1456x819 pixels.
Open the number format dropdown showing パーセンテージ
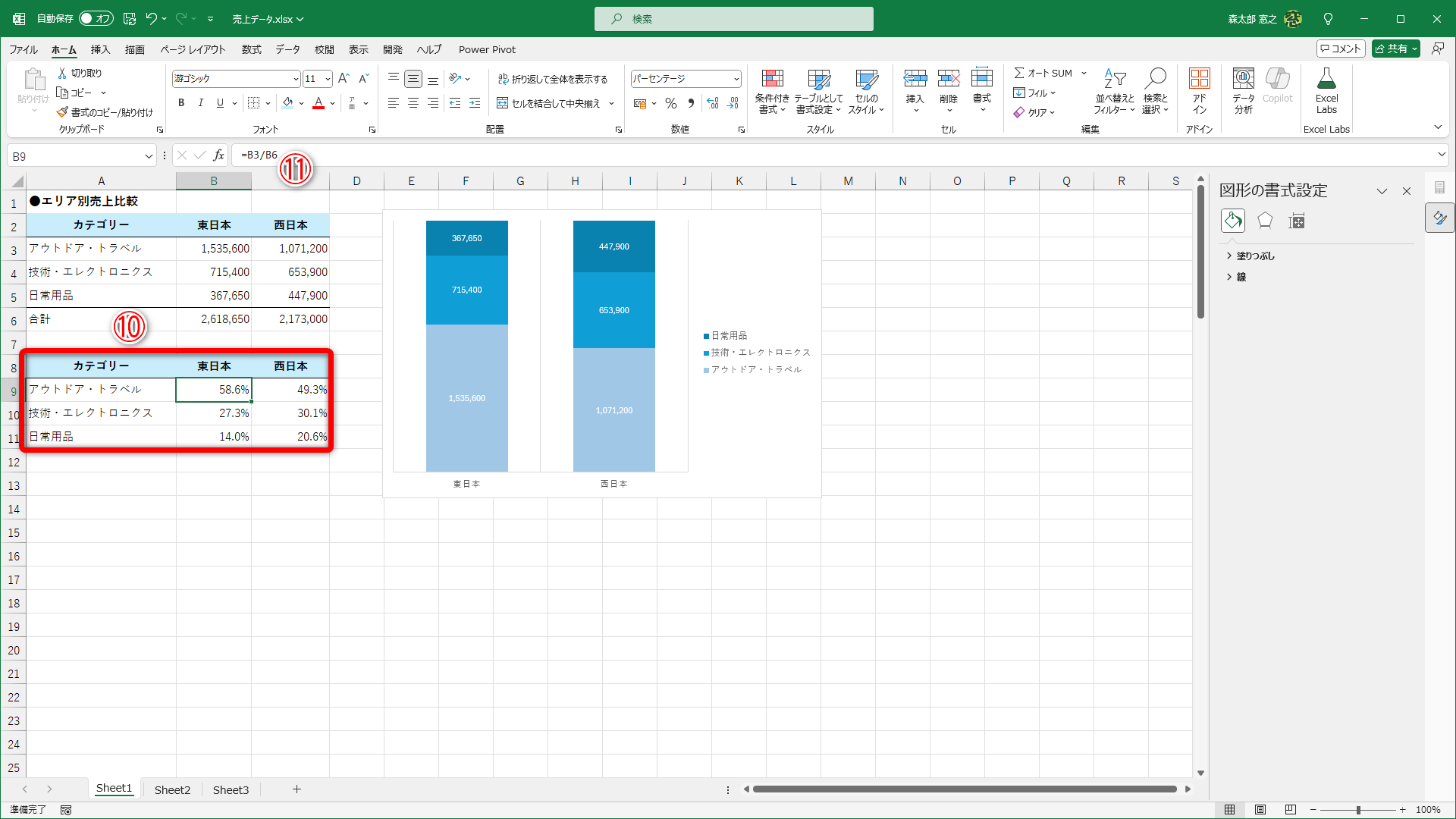click(736, 79)
